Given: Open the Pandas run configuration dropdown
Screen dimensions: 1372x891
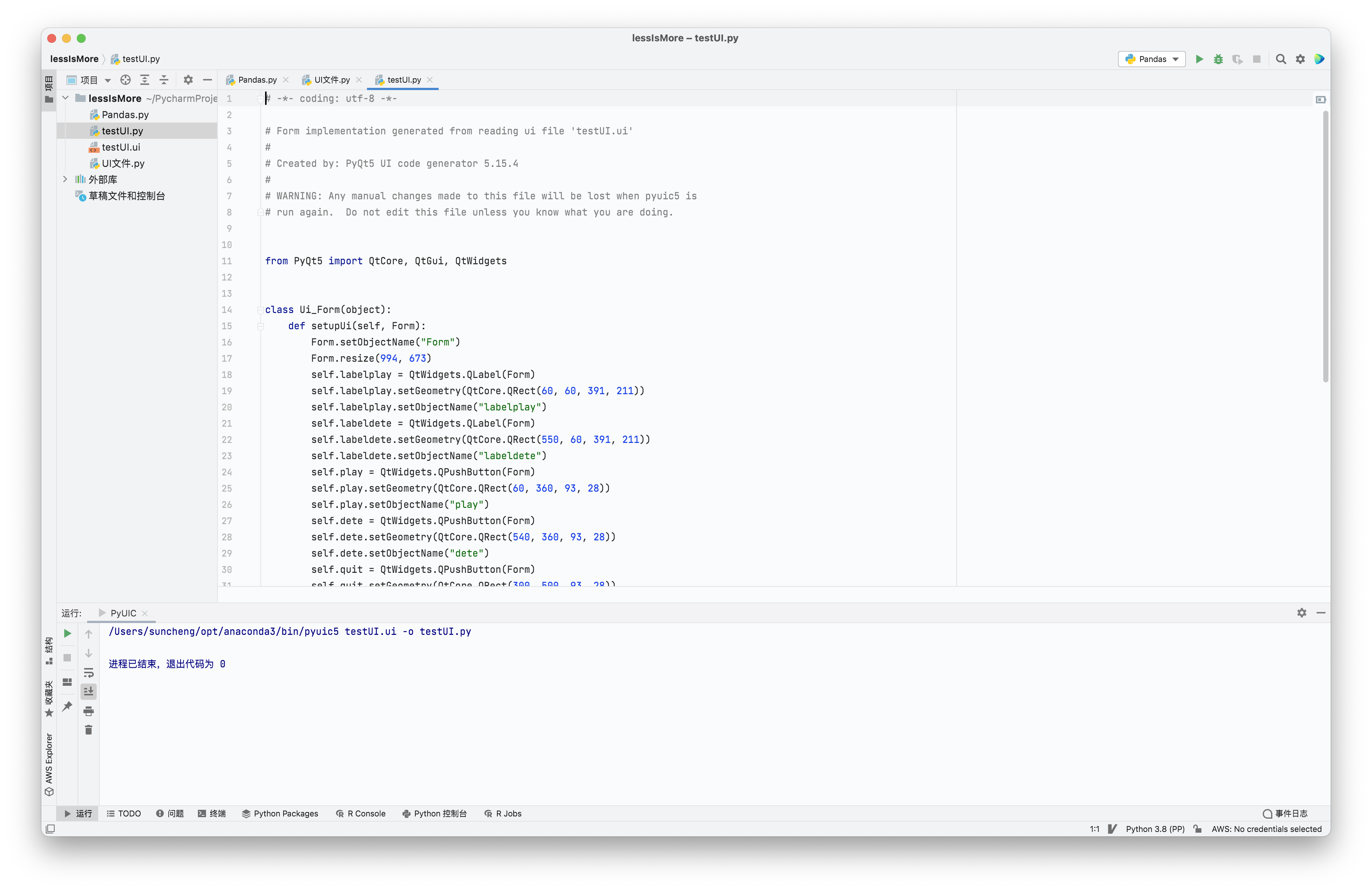Looking at the screenshot, I should pyautogui.click(x=1151, y=59).
